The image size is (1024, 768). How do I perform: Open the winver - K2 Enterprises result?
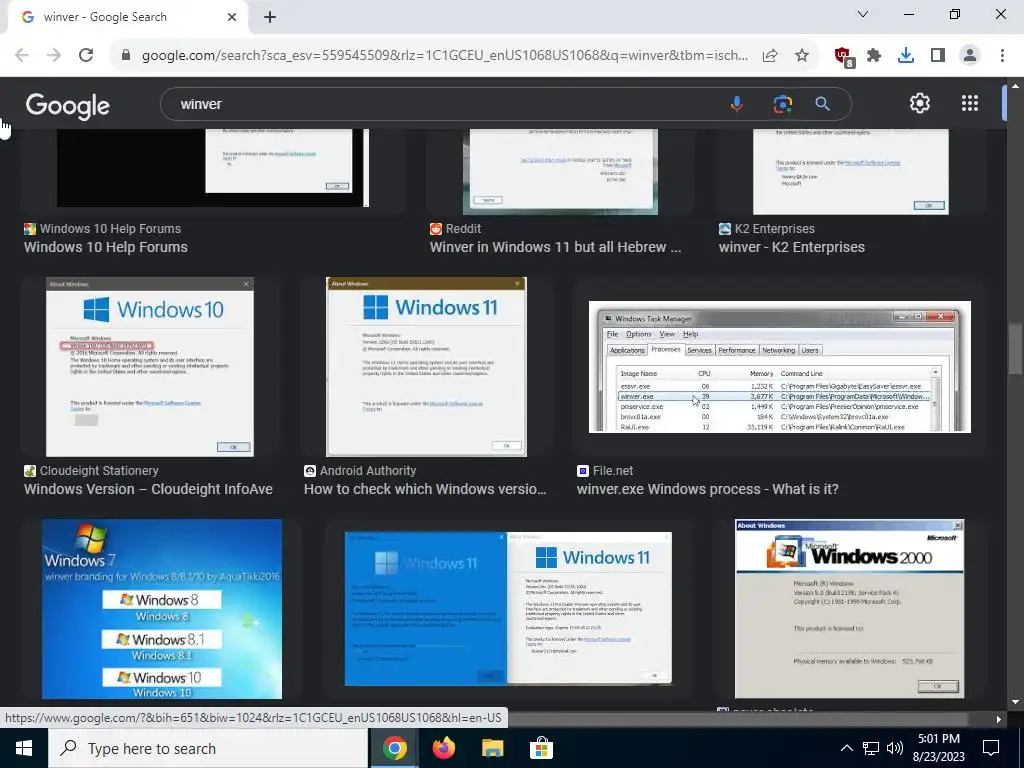point(792,247)
